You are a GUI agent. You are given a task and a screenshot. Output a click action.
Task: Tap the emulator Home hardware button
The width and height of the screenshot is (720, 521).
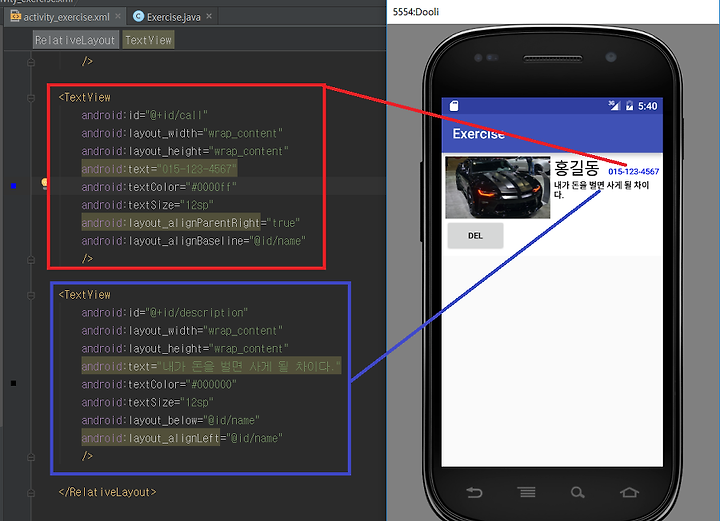(x=629, y=493)
